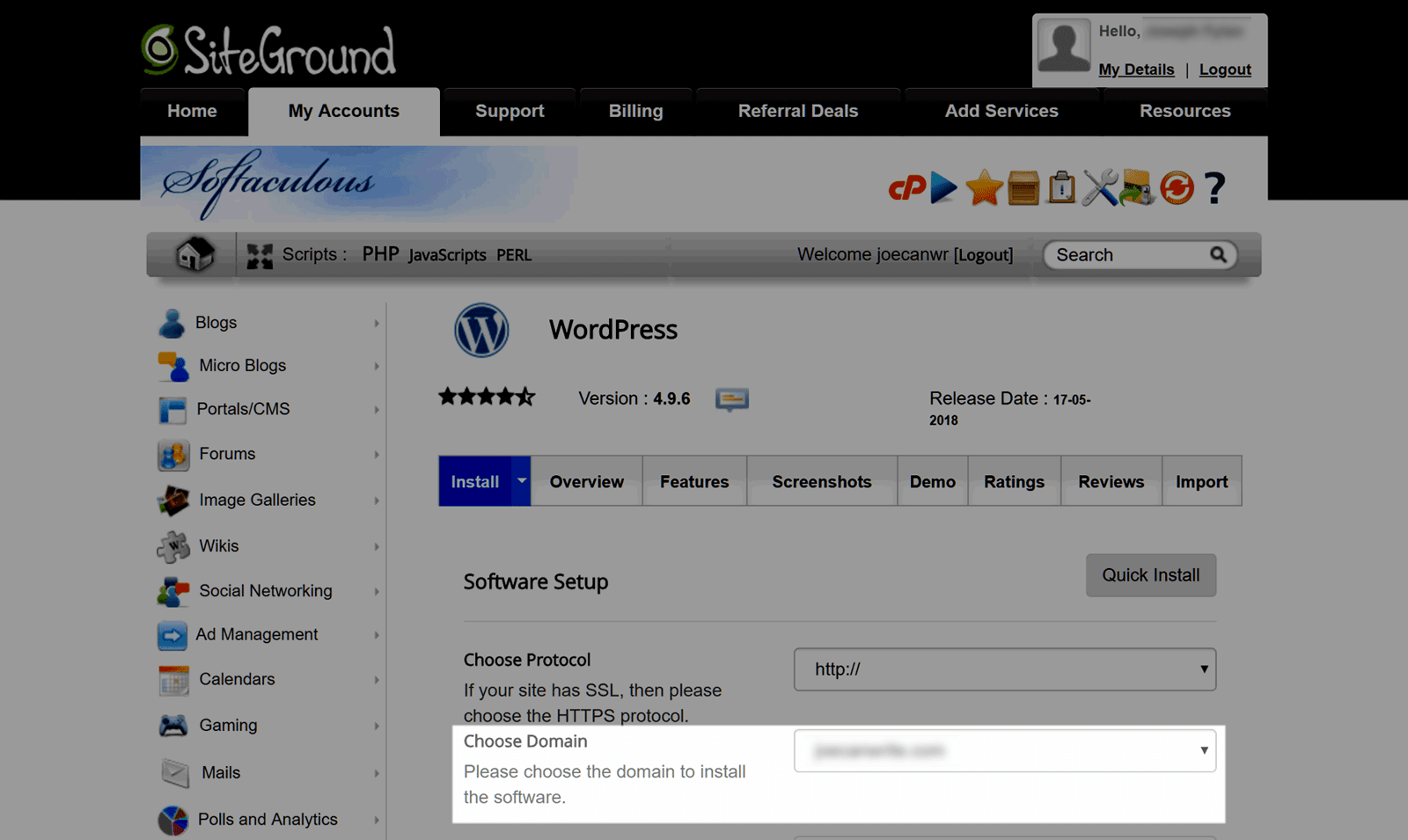Open the Ratings tab

pos(1015,481)
